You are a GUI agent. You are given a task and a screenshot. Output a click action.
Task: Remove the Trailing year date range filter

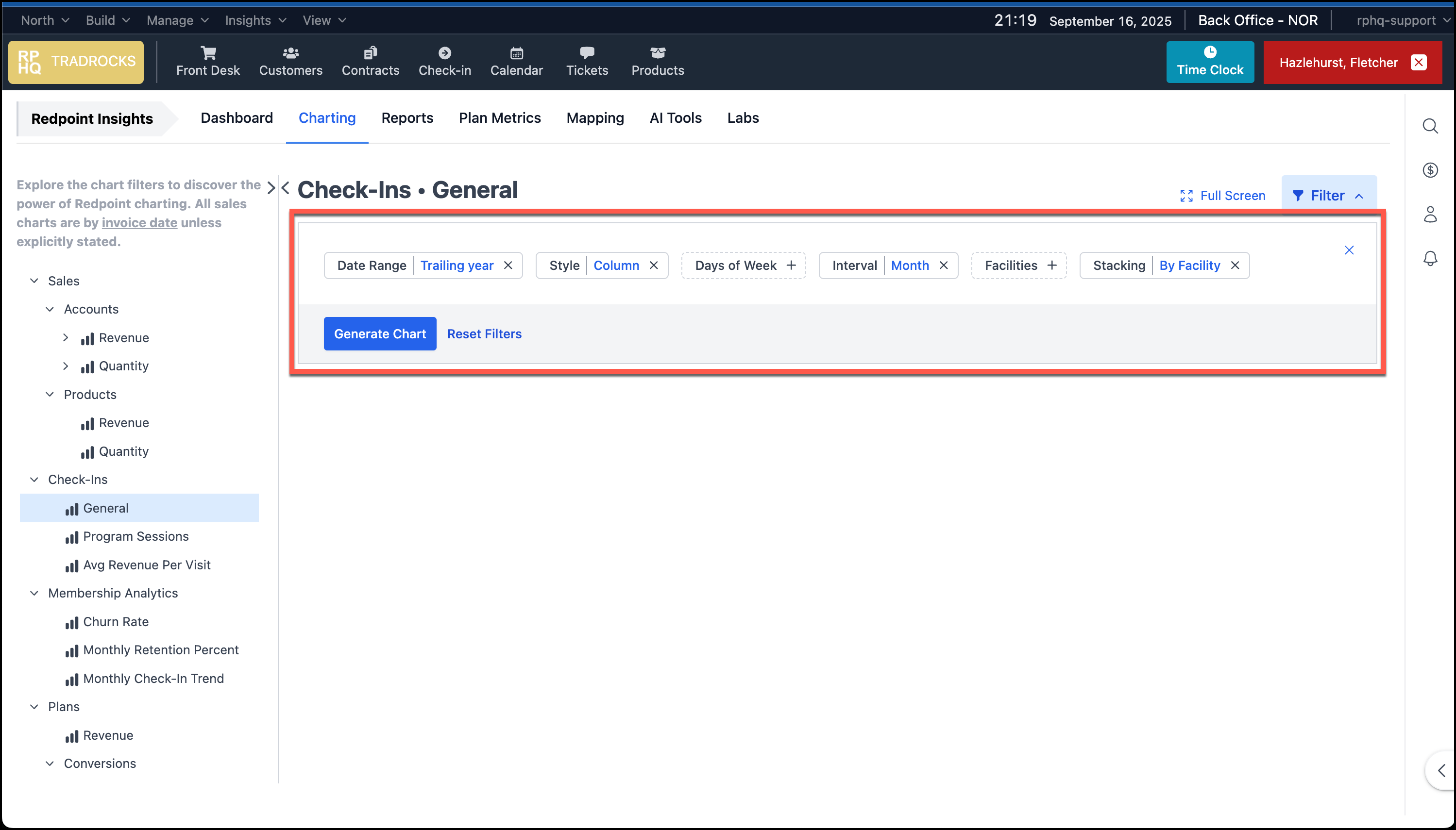[x=508, y=266]
